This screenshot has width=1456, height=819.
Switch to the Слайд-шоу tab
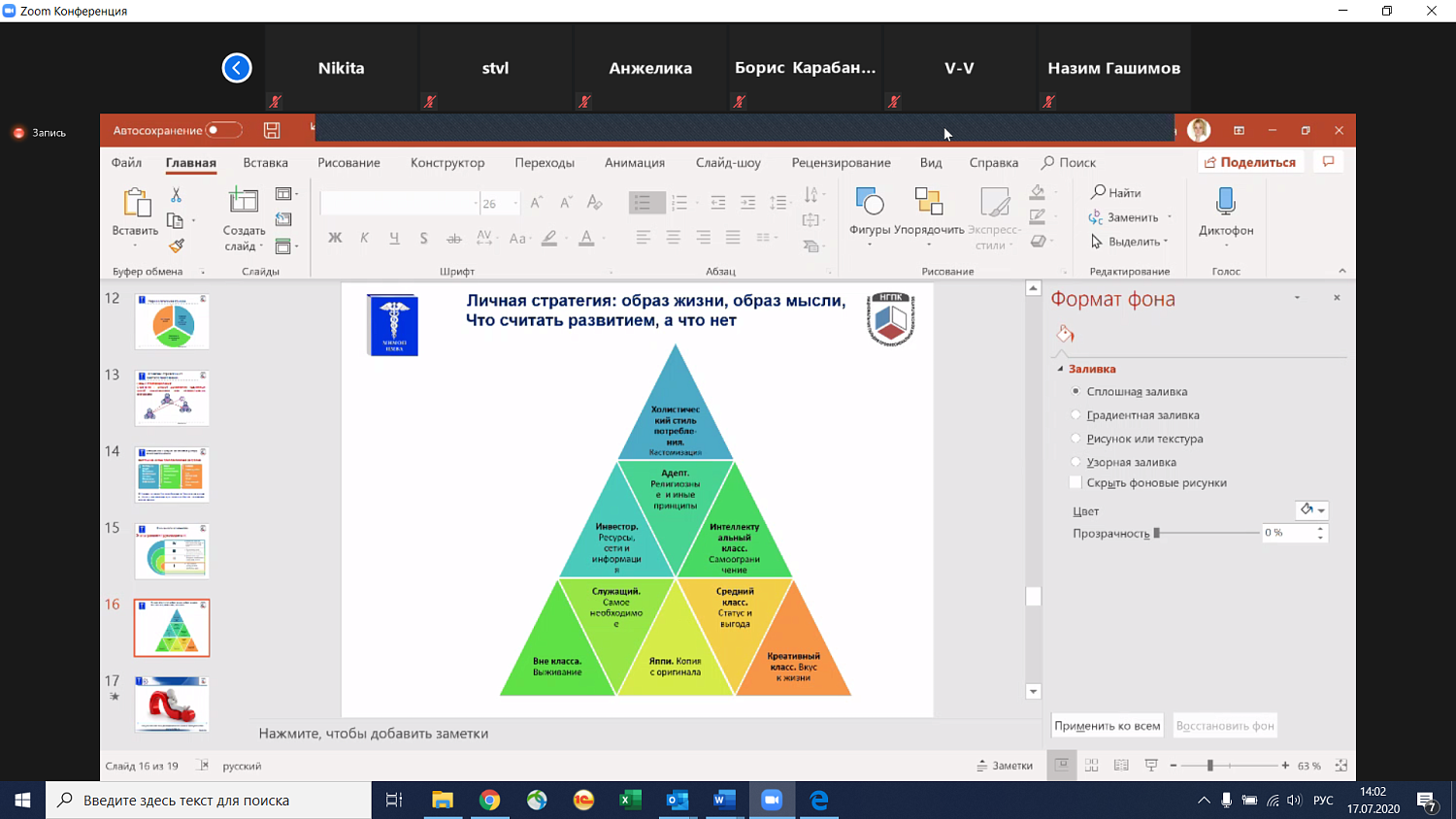[728, 162]
